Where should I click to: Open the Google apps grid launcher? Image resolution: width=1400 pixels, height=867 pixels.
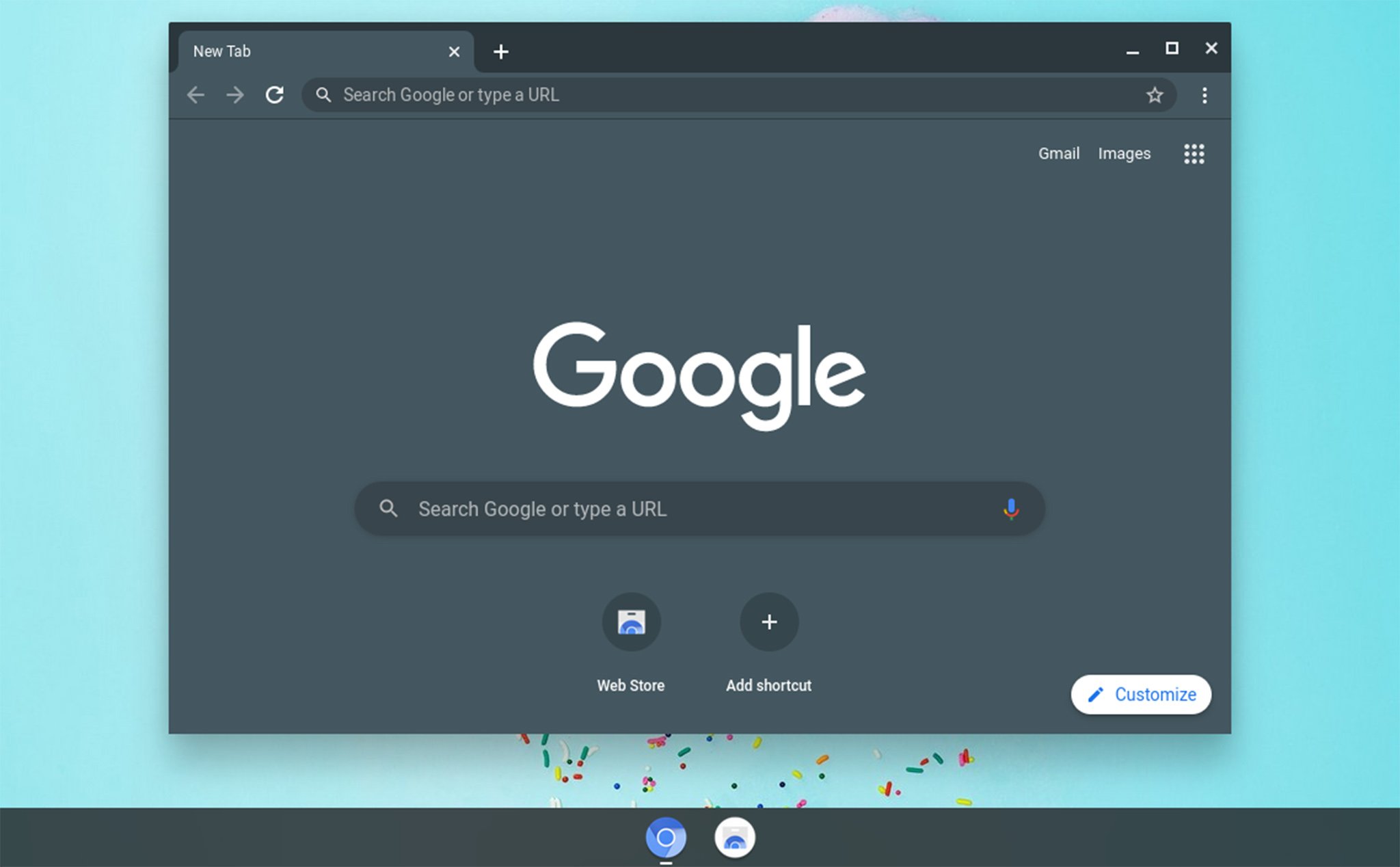[x=1194, y=154]
